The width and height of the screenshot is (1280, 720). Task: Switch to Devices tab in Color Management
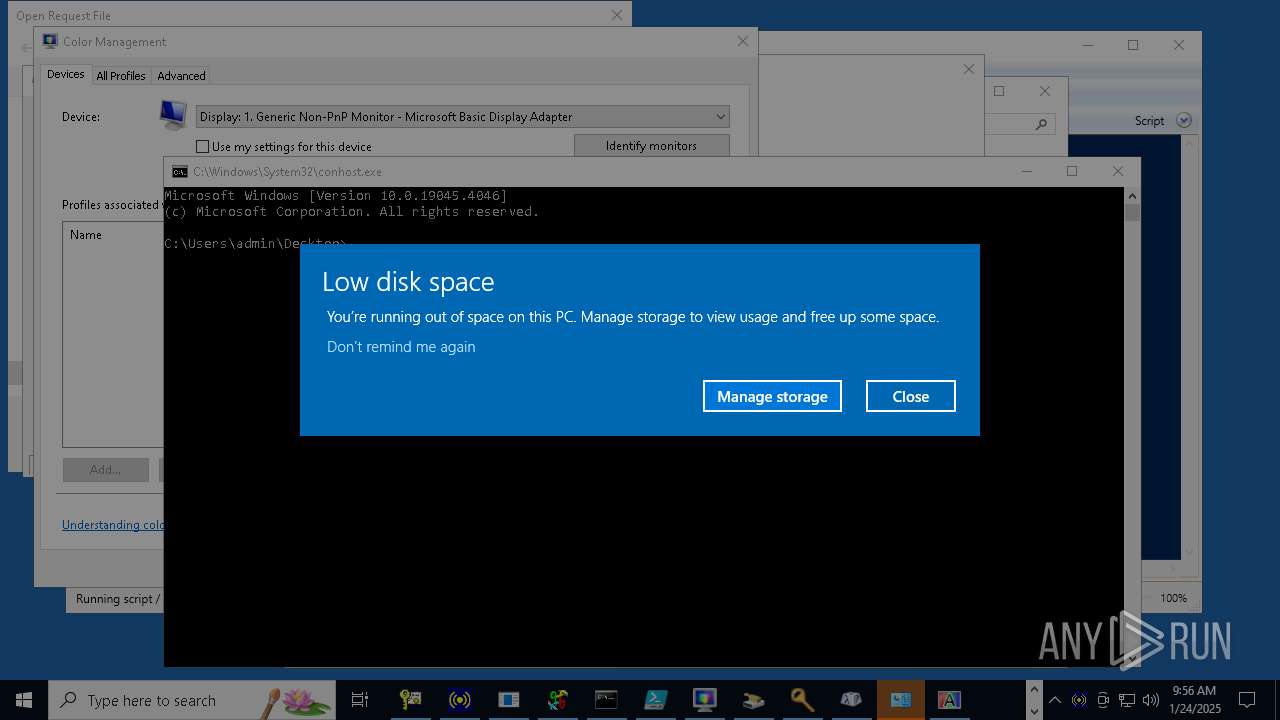[66, 75]
